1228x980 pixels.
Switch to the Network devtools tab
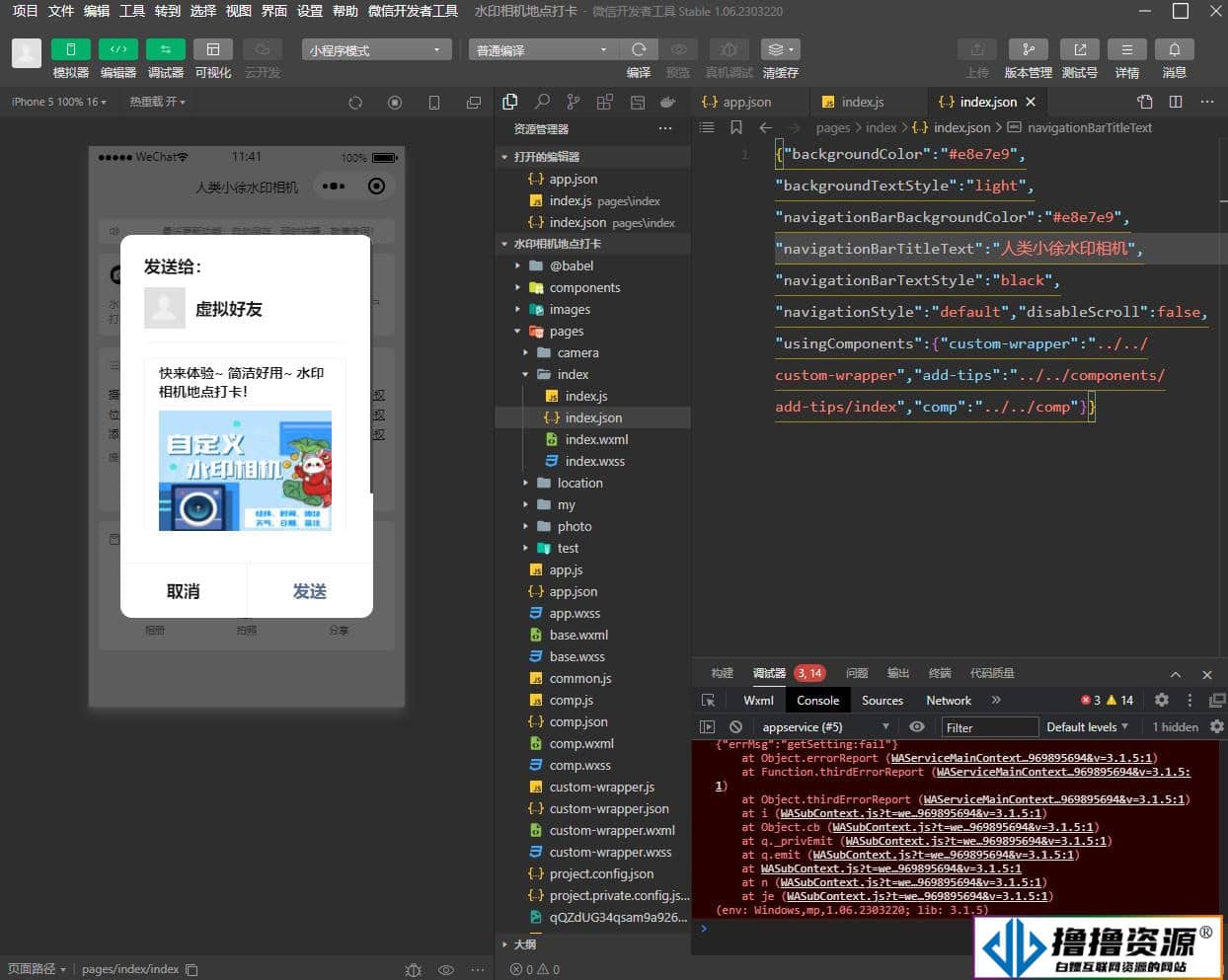click(x=949, y=700)
